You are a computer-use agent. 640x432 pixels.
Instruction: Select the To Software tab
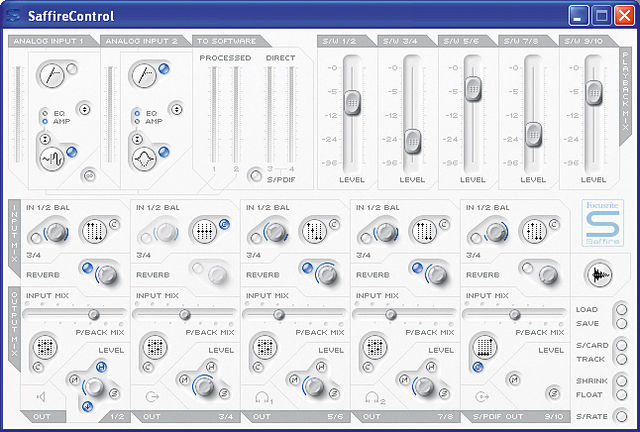click(230, 41)
